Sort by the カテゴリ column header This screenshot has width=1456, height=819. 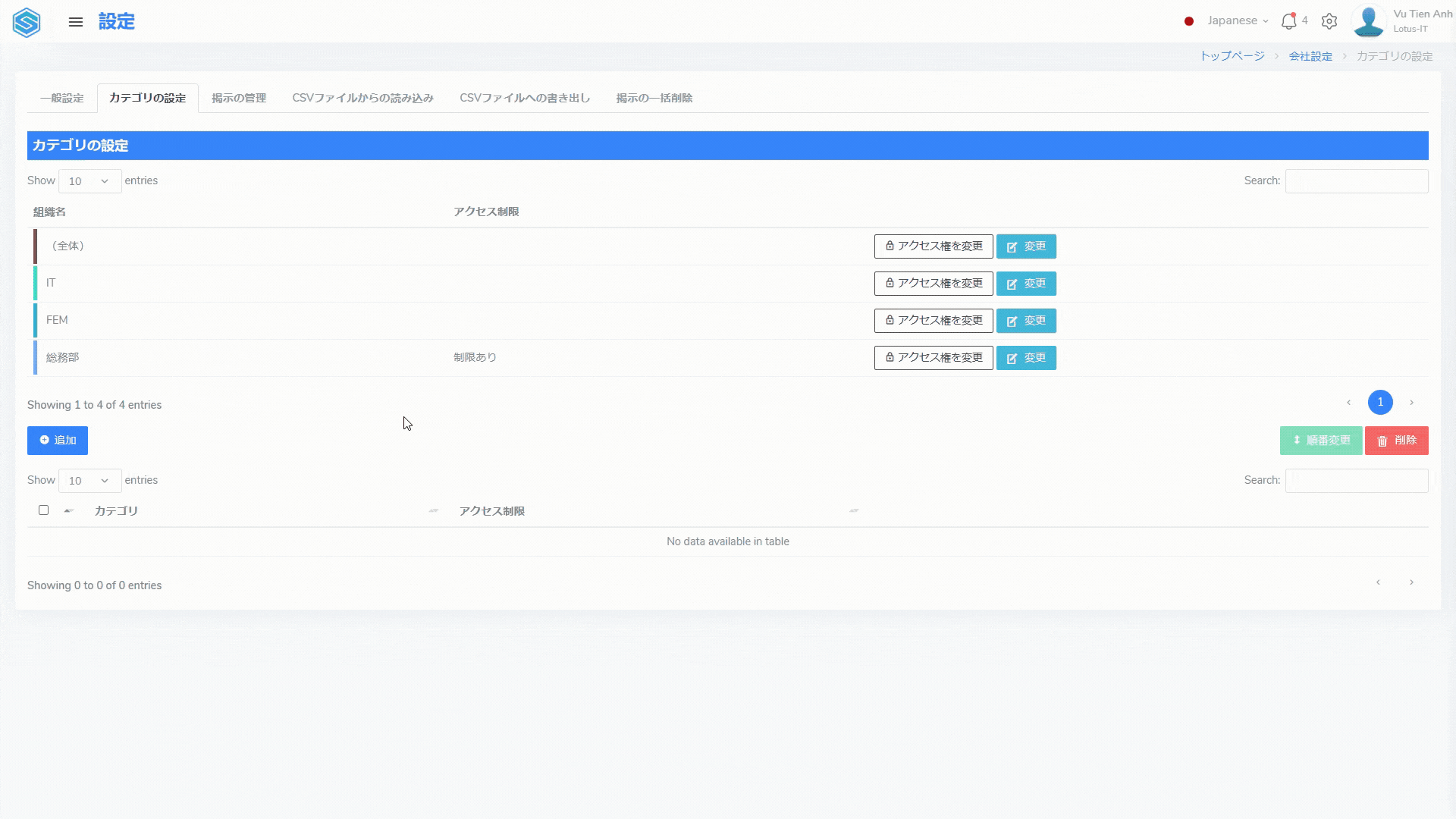click(116, 511)
